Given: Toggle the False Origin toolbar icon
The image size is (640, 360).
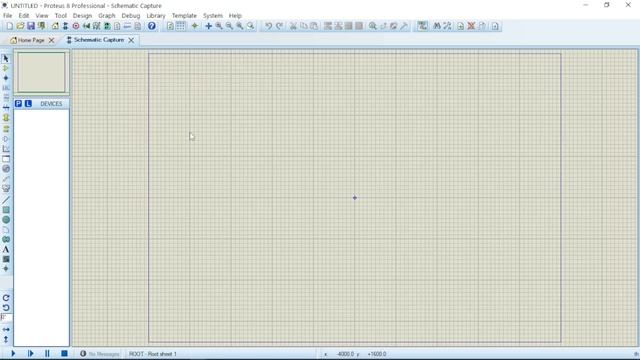Looking at the screenshot, I should tap(195, 26).
